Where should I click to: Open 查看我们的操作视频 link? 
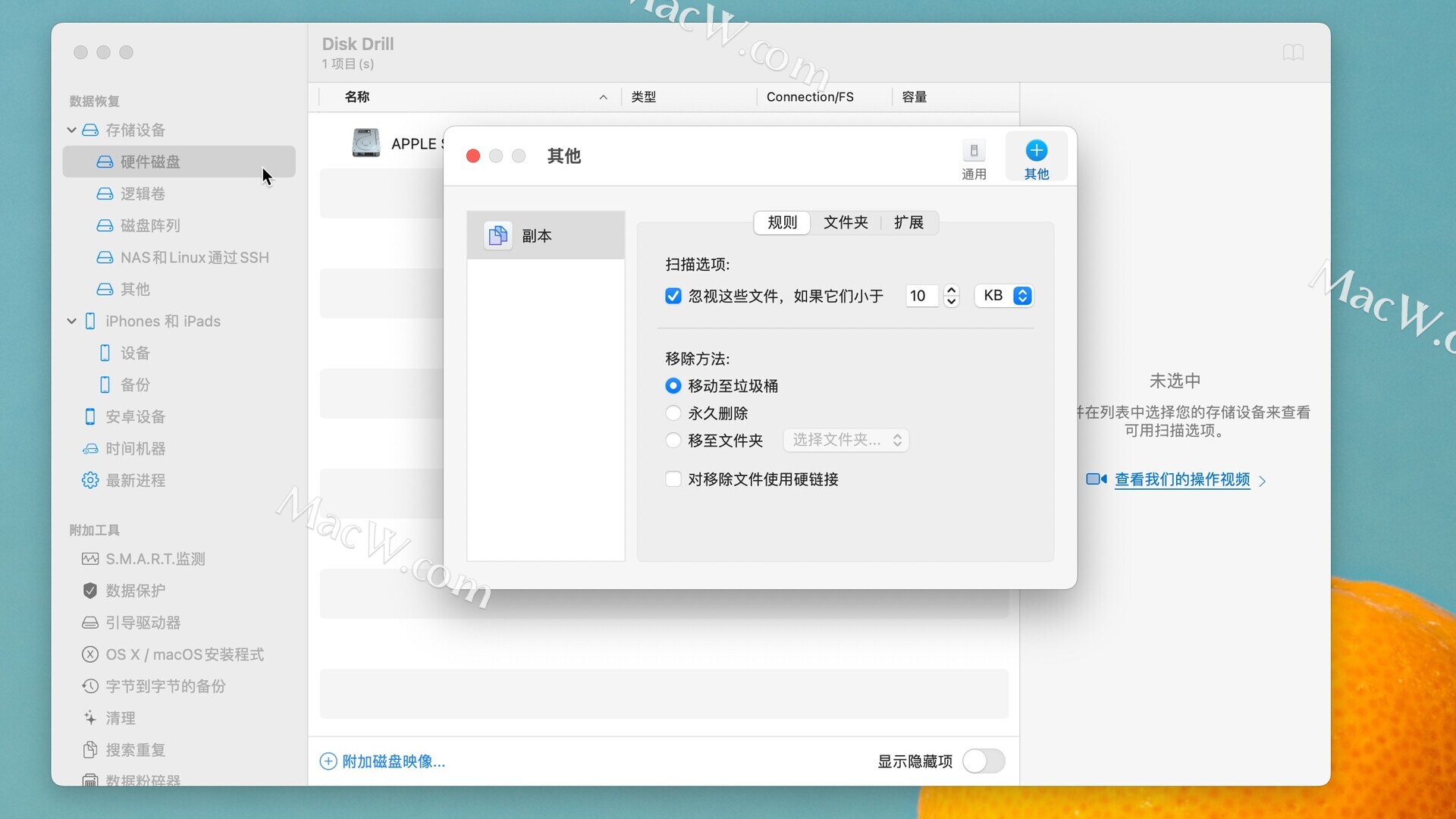tap(1181, 479)
